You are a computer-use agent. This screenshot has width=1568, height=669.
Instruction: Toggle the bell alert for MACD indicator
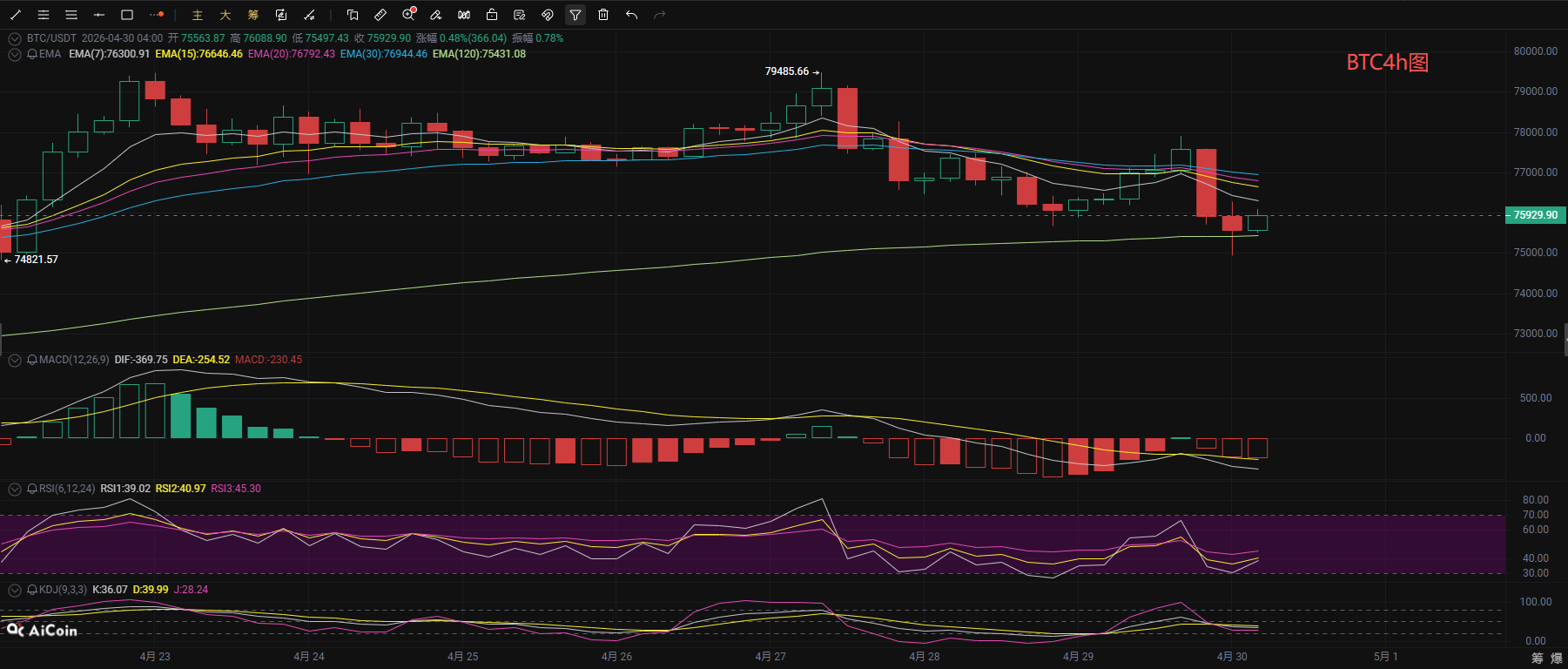point(32,360)
